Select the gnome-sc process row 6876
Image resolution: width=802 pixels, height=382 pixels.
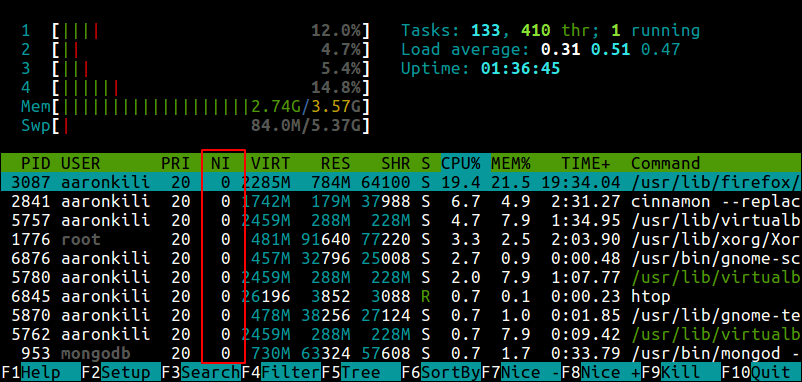(x=401, y=258)
